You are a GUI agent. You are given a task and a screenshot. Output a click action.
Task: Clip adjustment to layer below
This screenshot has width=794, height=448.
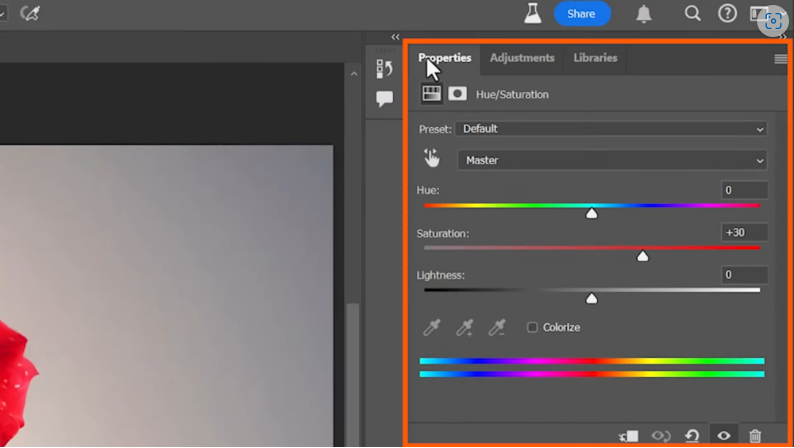pos(629,436)
